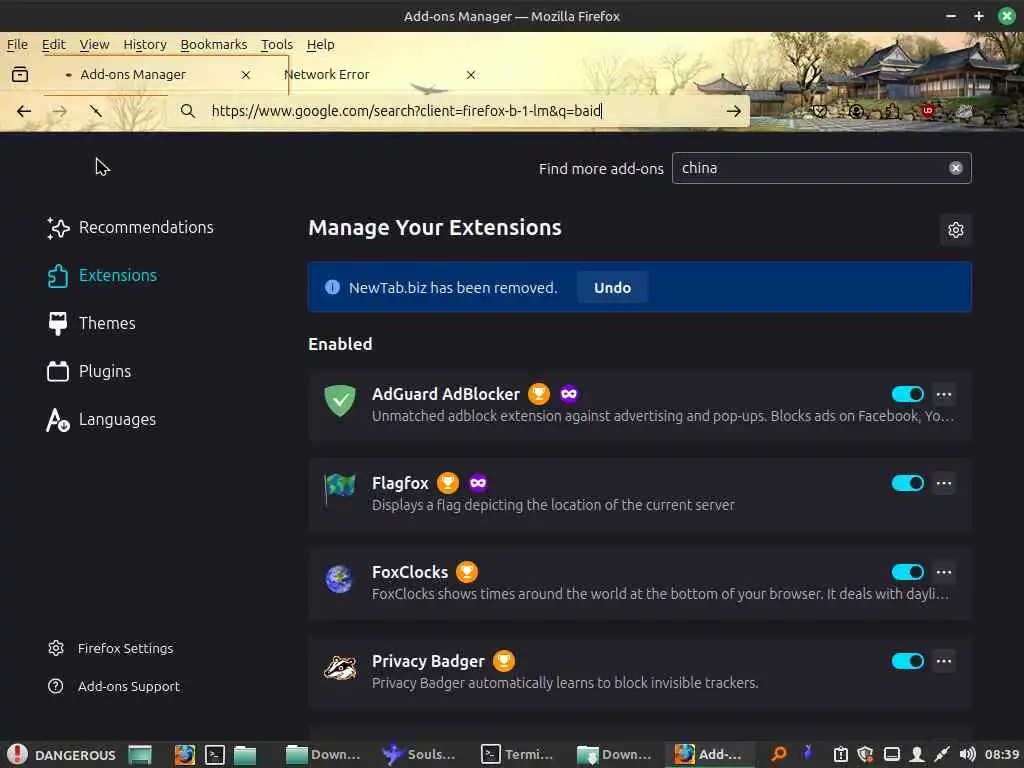
Task: Open the Tools menu
Action: 277,44
